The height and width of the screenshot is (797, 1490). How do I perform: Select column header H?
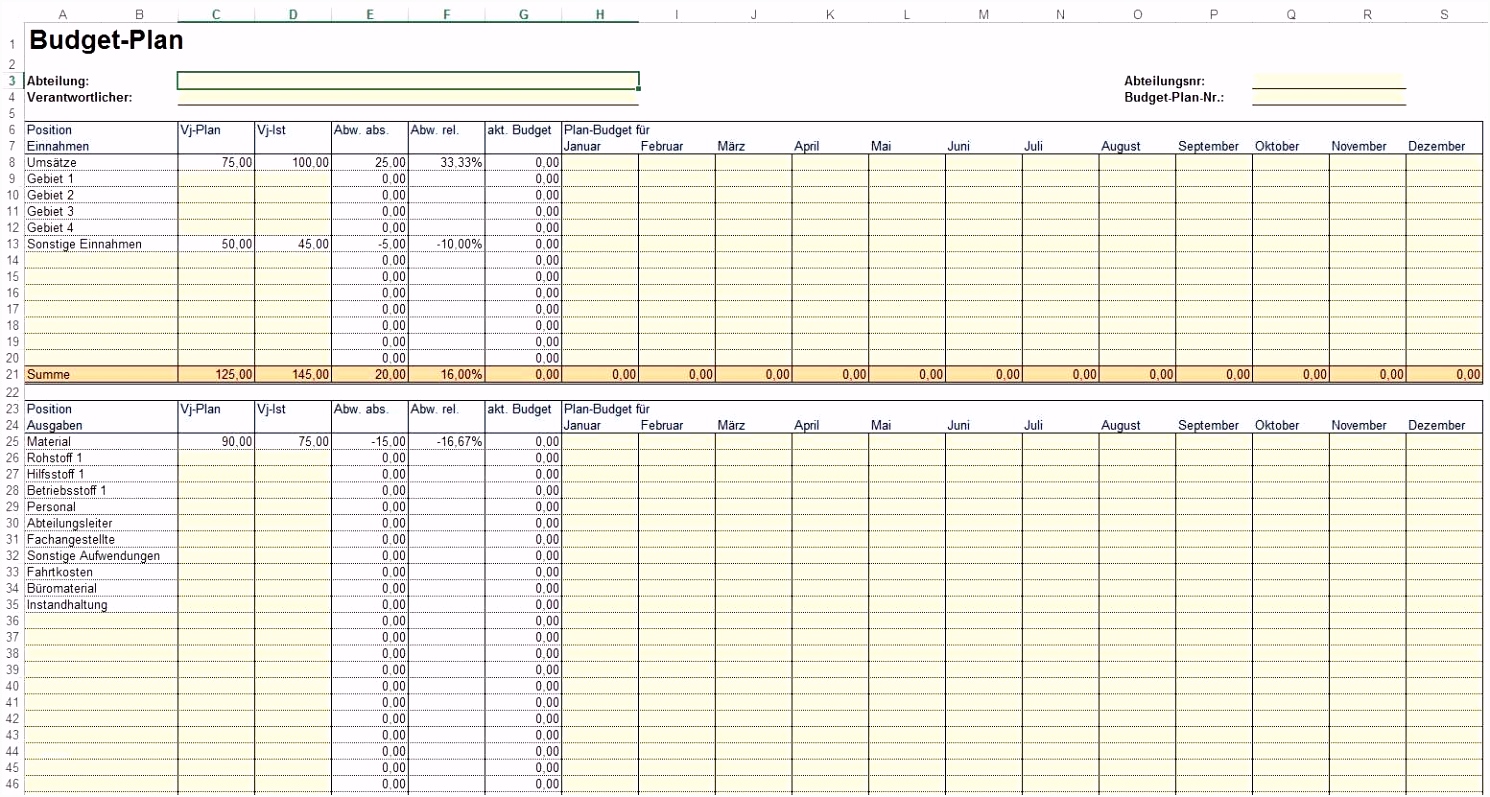pyautogui.click(x=600, y=14)
